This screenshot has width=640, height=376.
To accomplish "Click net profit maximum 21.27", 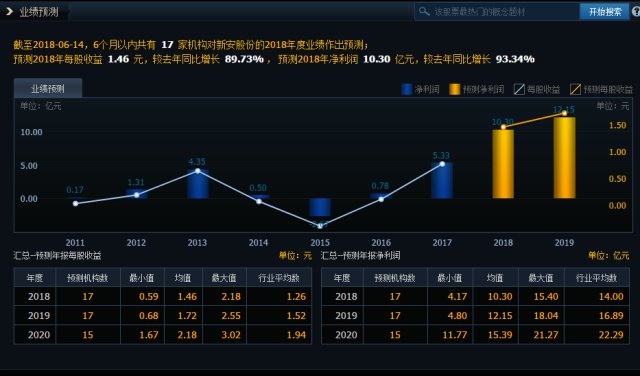I will click(546, 335).
